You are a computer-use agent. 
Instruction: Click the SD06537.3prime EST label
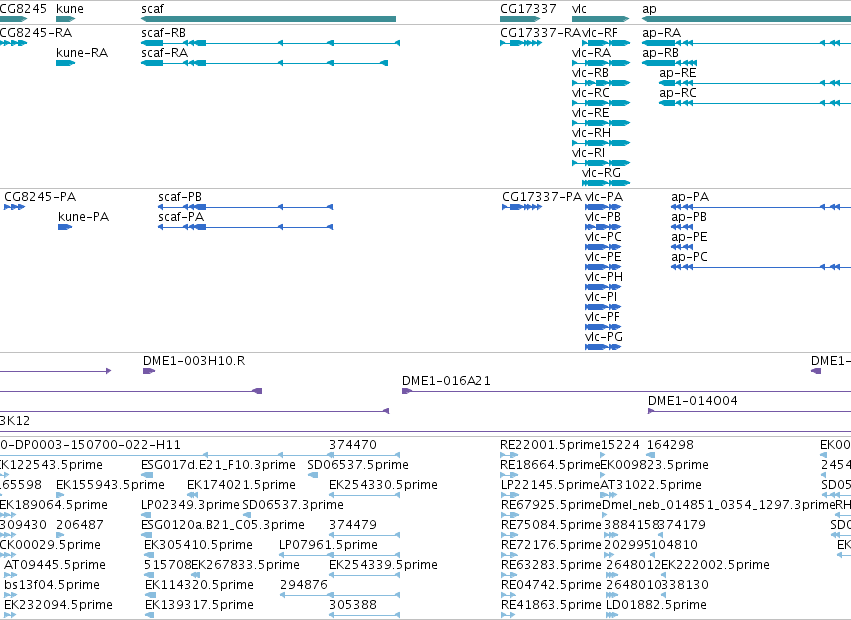pos(293,505)
